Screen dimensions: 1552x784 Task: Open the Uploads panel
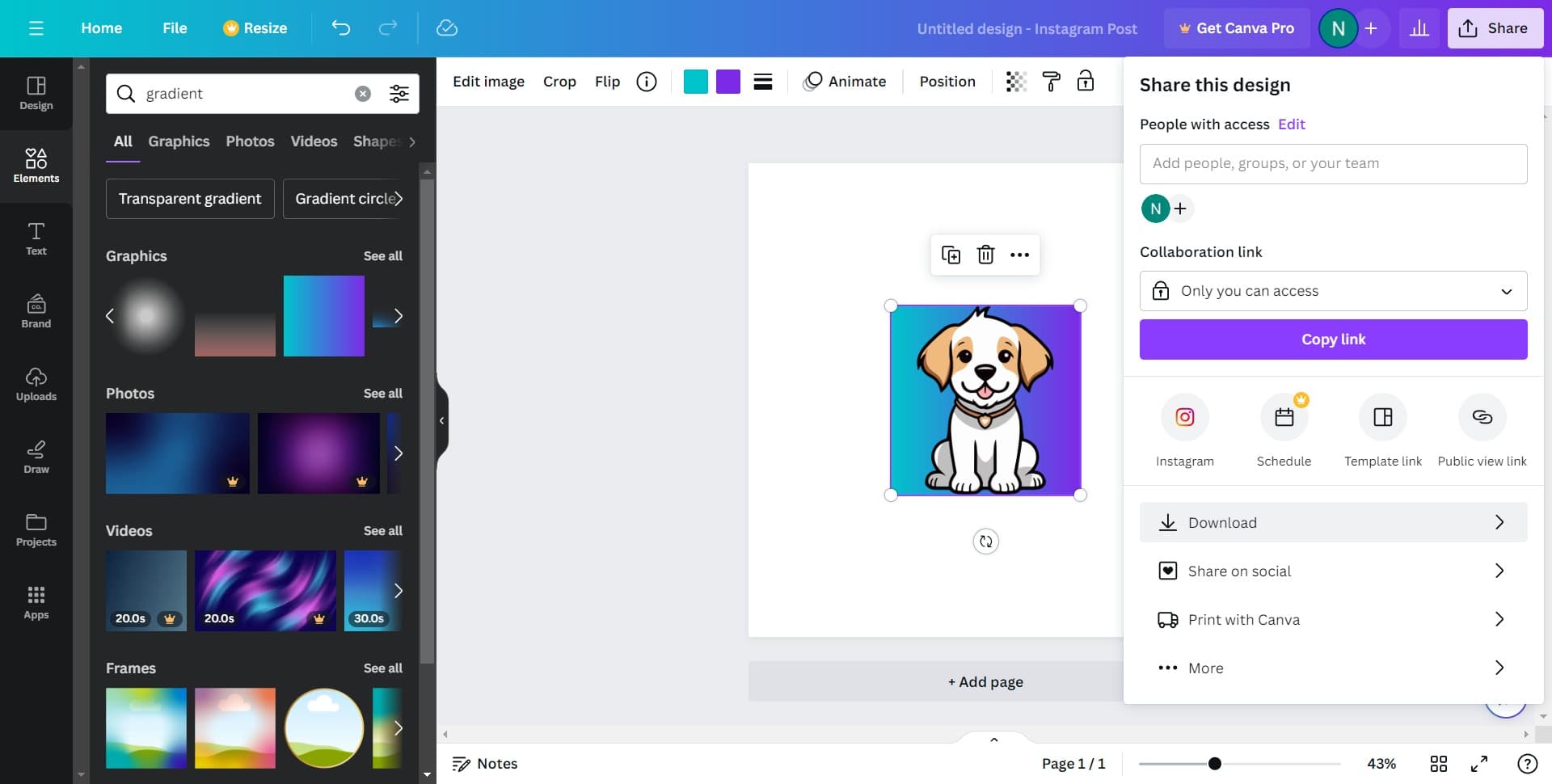point(36,384)
